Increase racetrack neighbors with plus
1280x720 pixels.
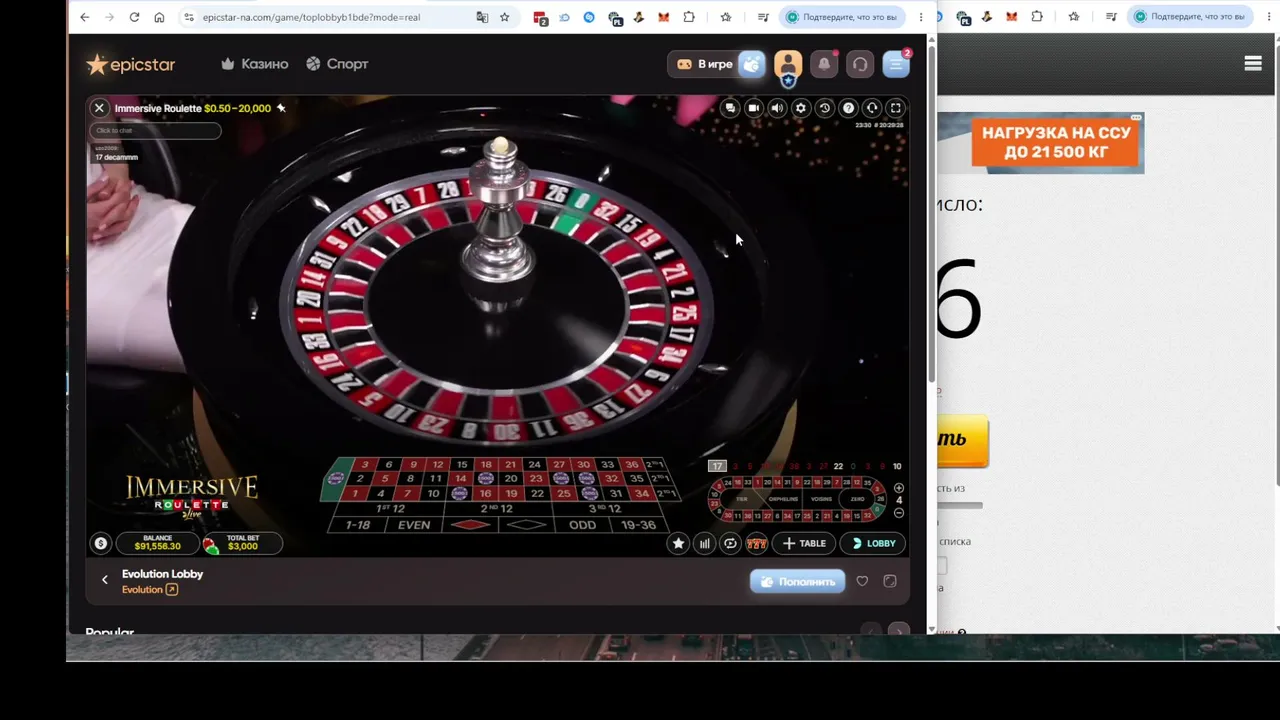[898, 488]
